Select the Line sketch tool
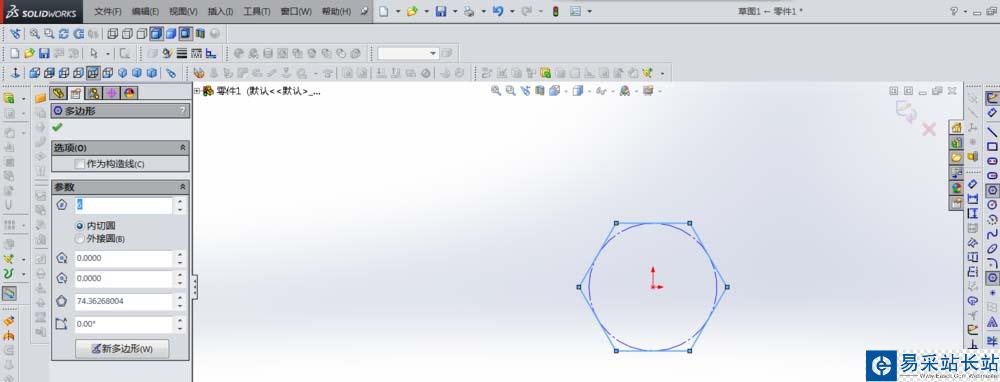1000x382 pixels. [x=992, y=132]
